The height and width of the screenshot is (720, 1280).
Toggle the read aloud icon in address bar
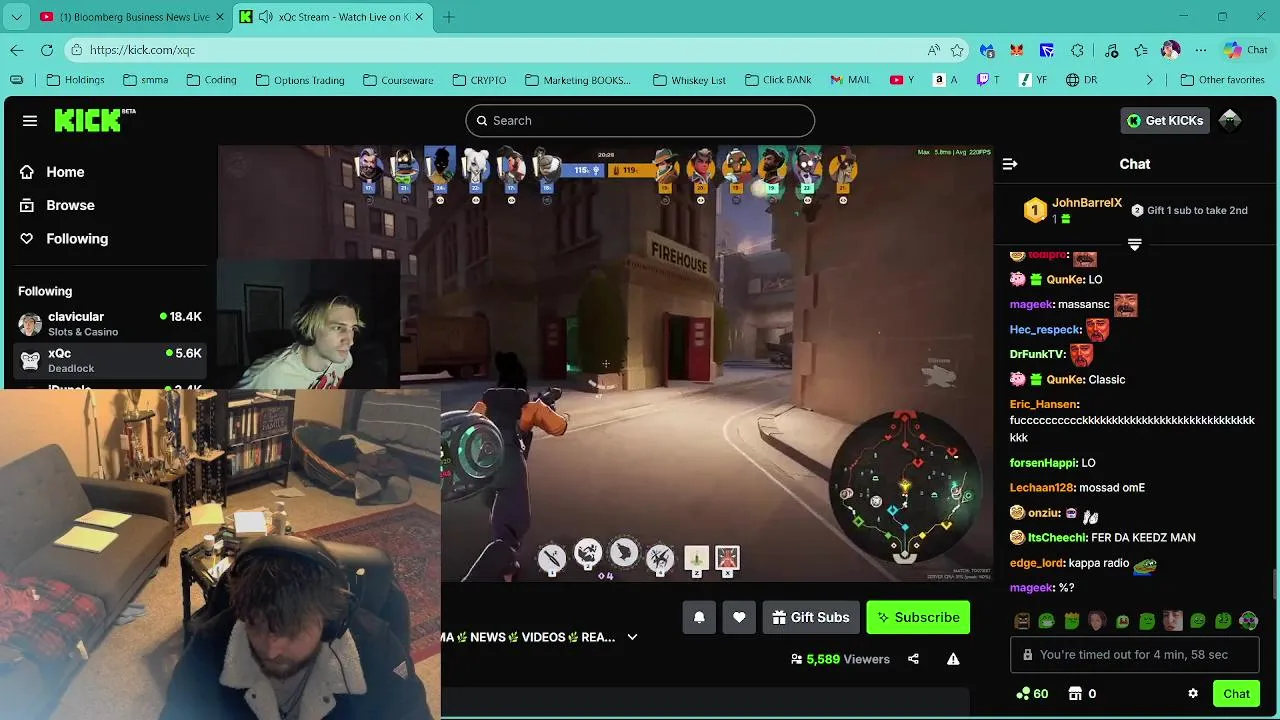click(933, 50)
